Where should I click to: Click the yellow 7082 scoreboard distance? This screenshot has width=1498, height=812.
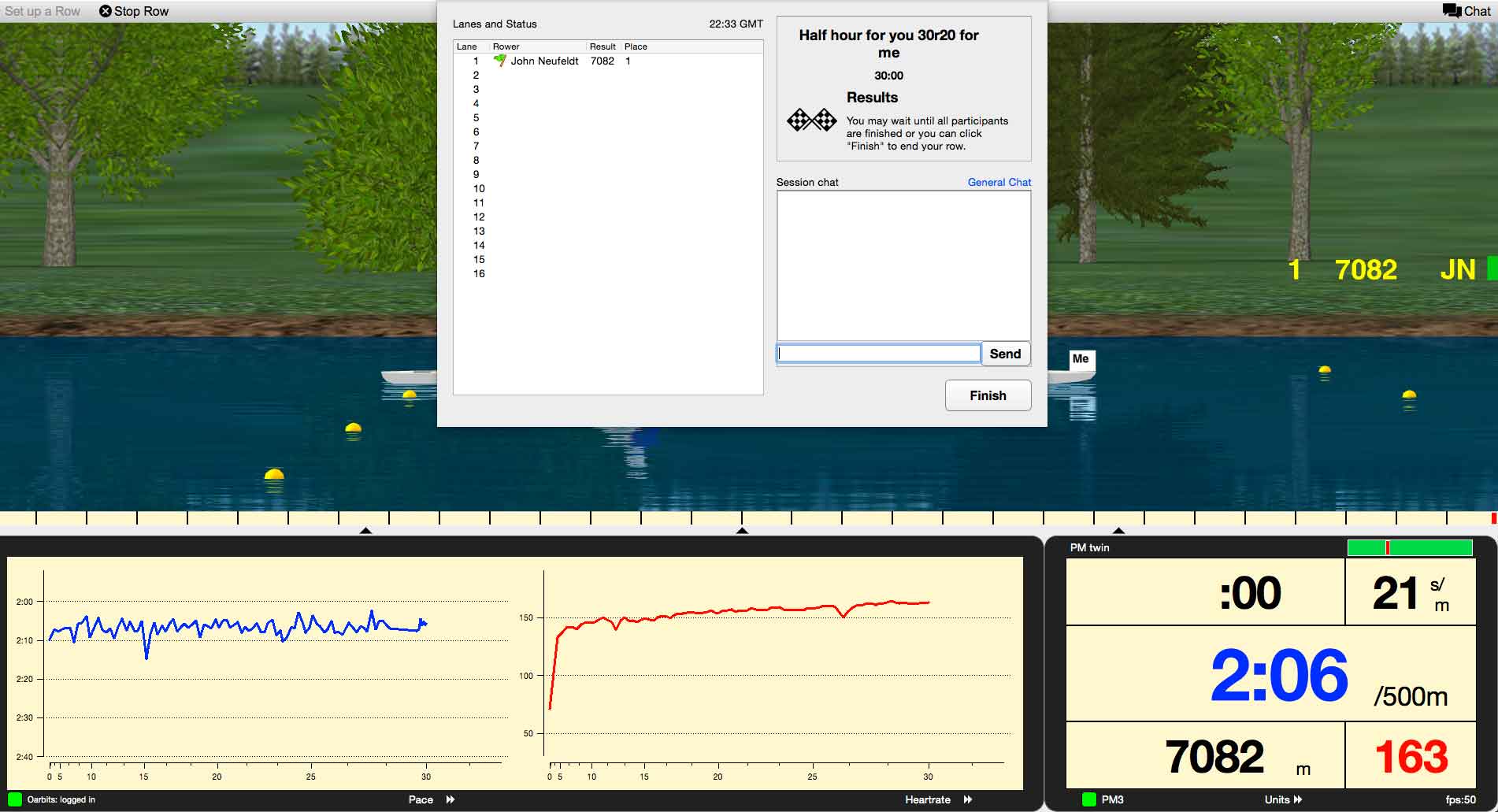[1366, 270]
